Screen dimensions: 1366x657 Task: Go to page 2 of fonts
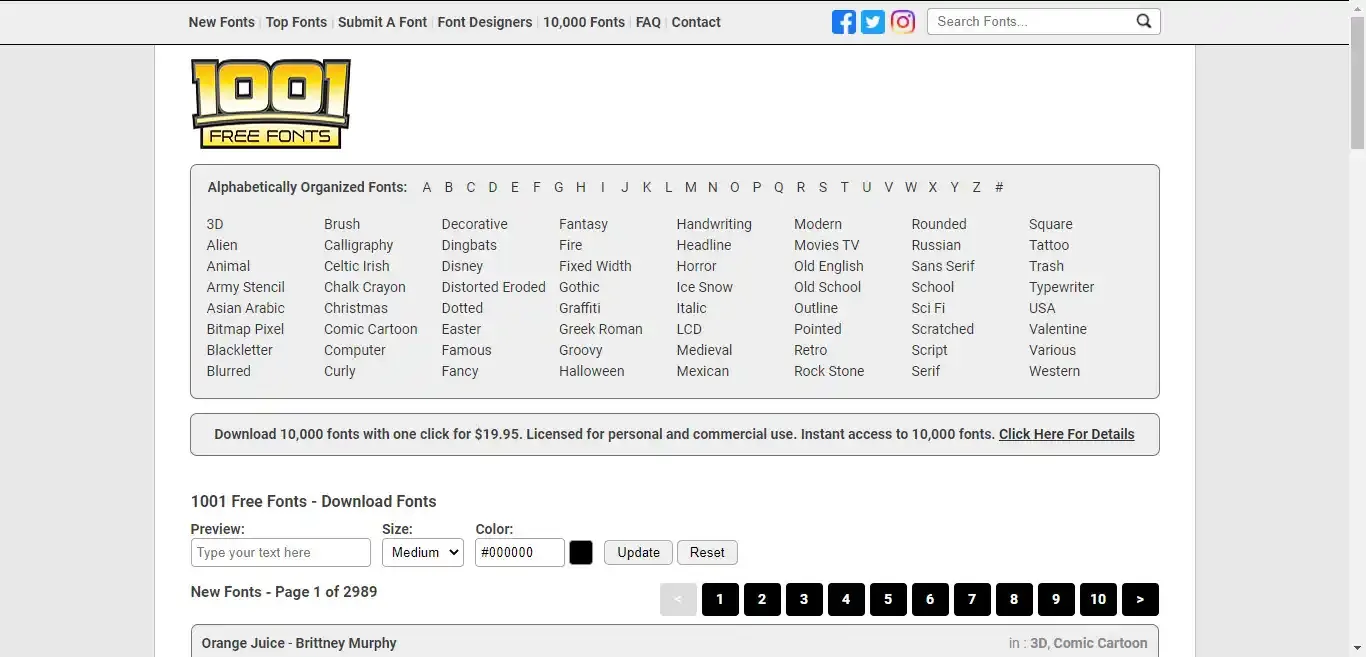tap(762, 599)
